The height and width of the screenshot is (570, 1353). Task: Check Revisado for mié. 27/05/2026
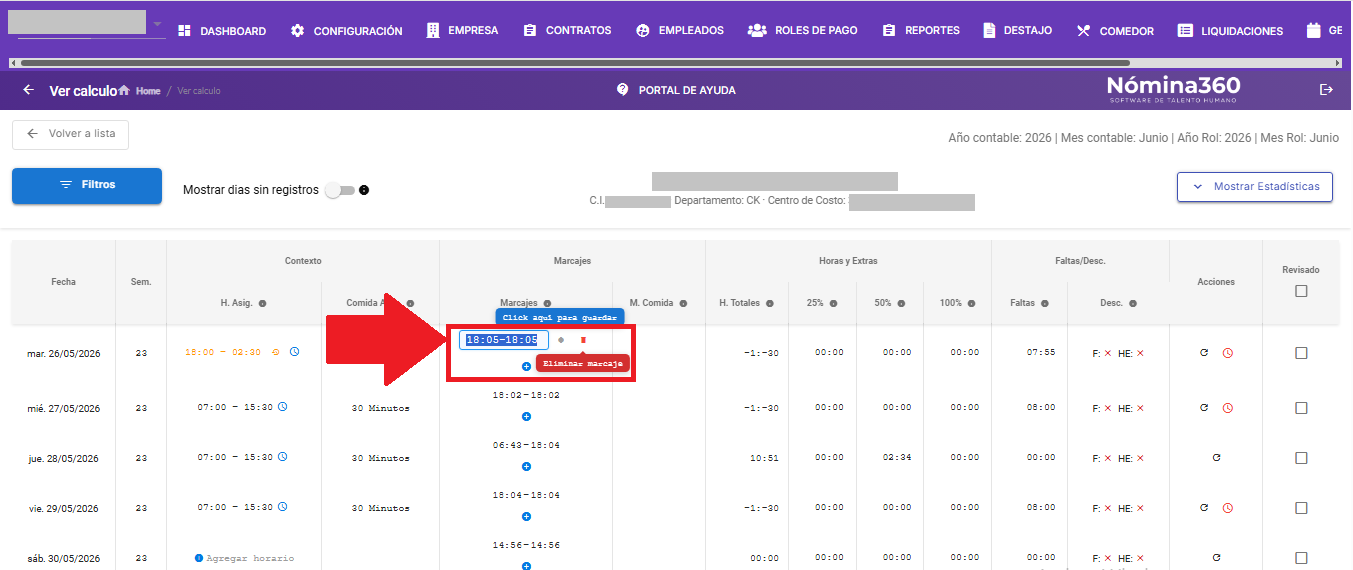(x=1301, y=408)
